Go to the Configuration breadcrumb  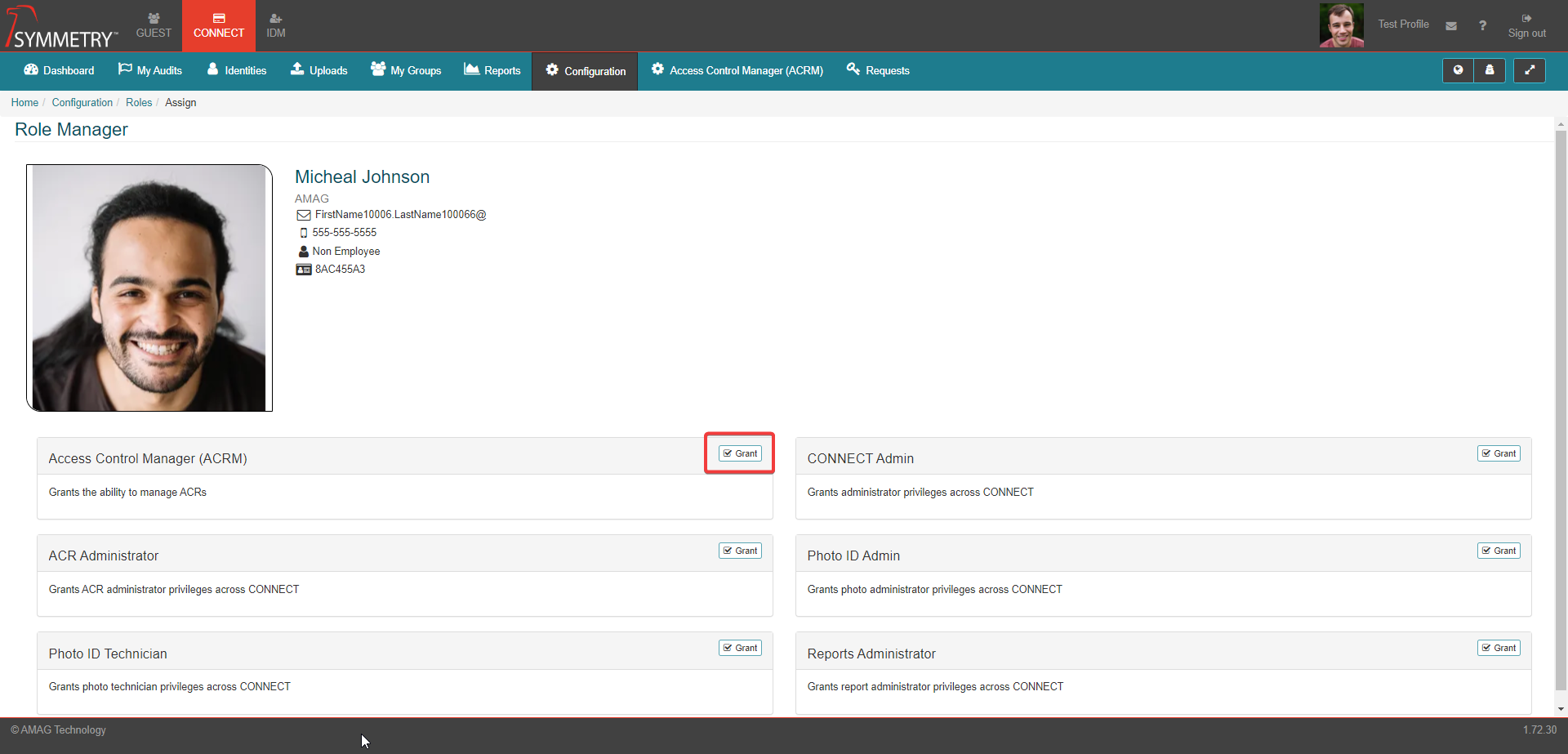tap(82, 102)
